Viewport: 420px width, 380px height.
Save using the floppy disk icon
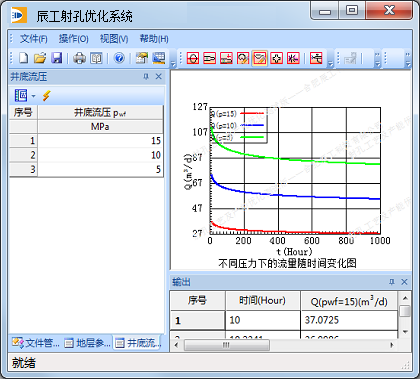(x=57, y=58)
